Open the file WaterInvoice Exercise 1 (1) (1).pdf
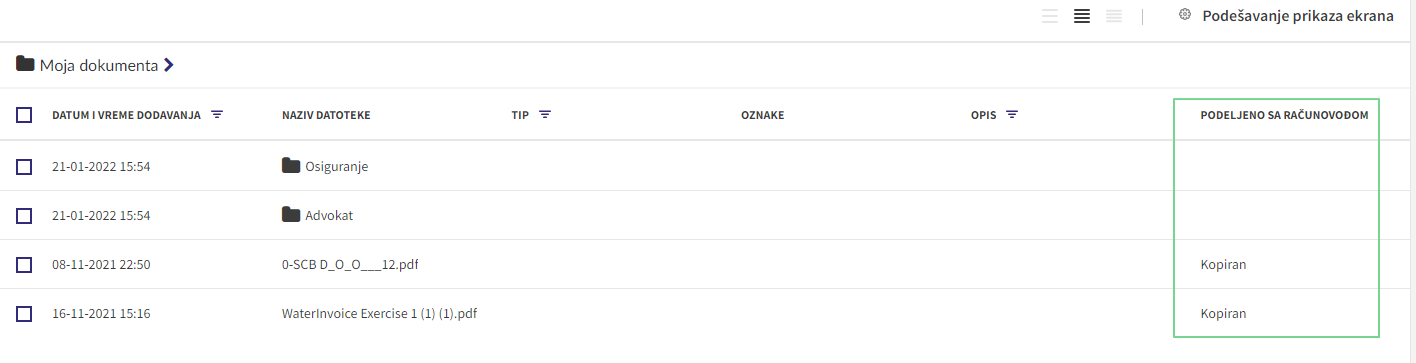 (x=380, y=314)
